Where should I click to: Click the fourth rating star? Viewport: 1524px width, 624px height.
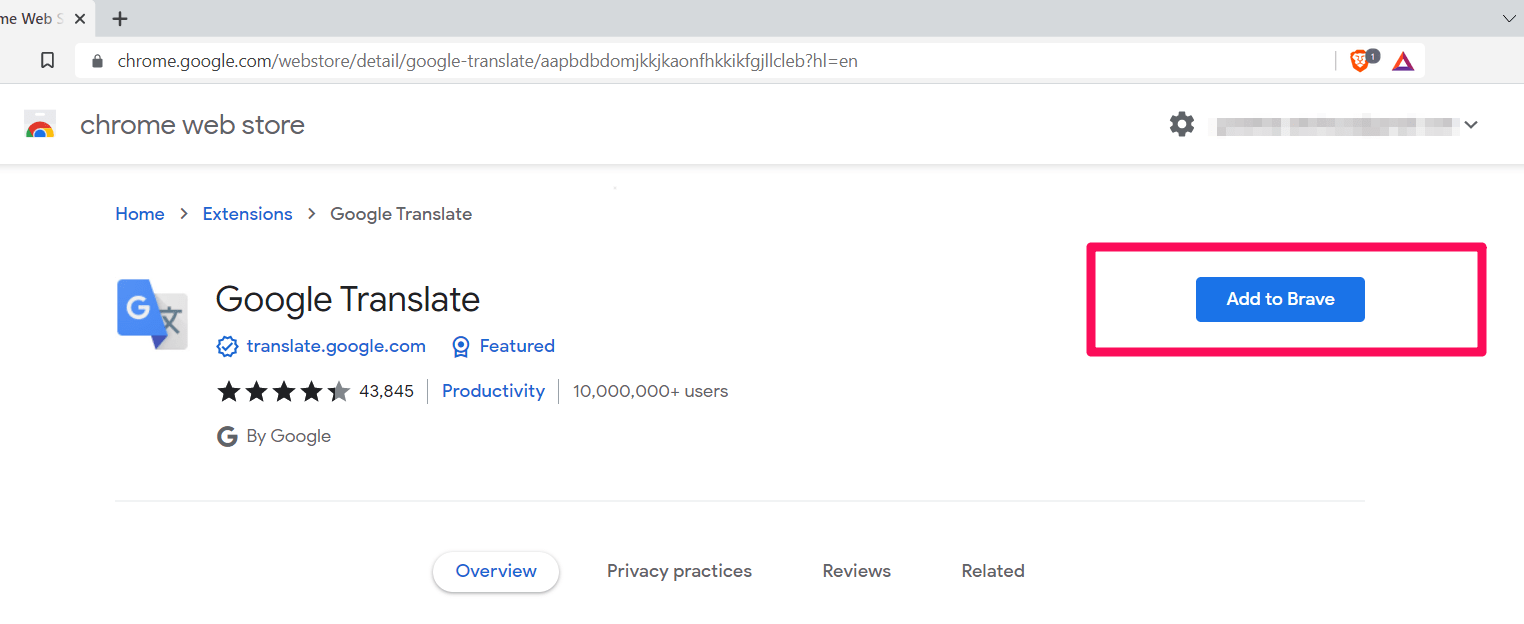[x=311, y=390]
